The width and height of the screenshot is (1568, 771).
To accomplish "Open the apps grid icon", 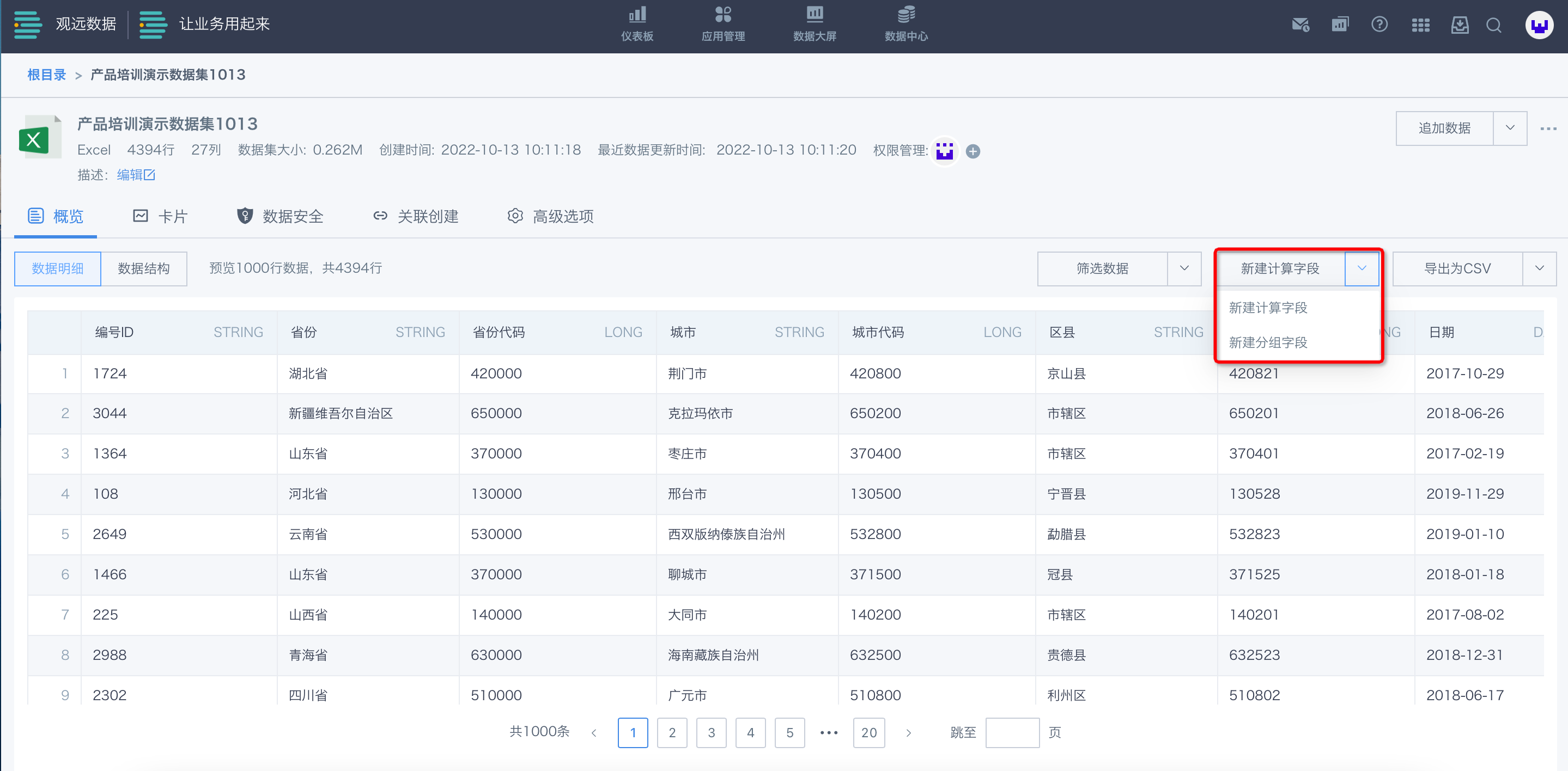I will coord(1420,25).
